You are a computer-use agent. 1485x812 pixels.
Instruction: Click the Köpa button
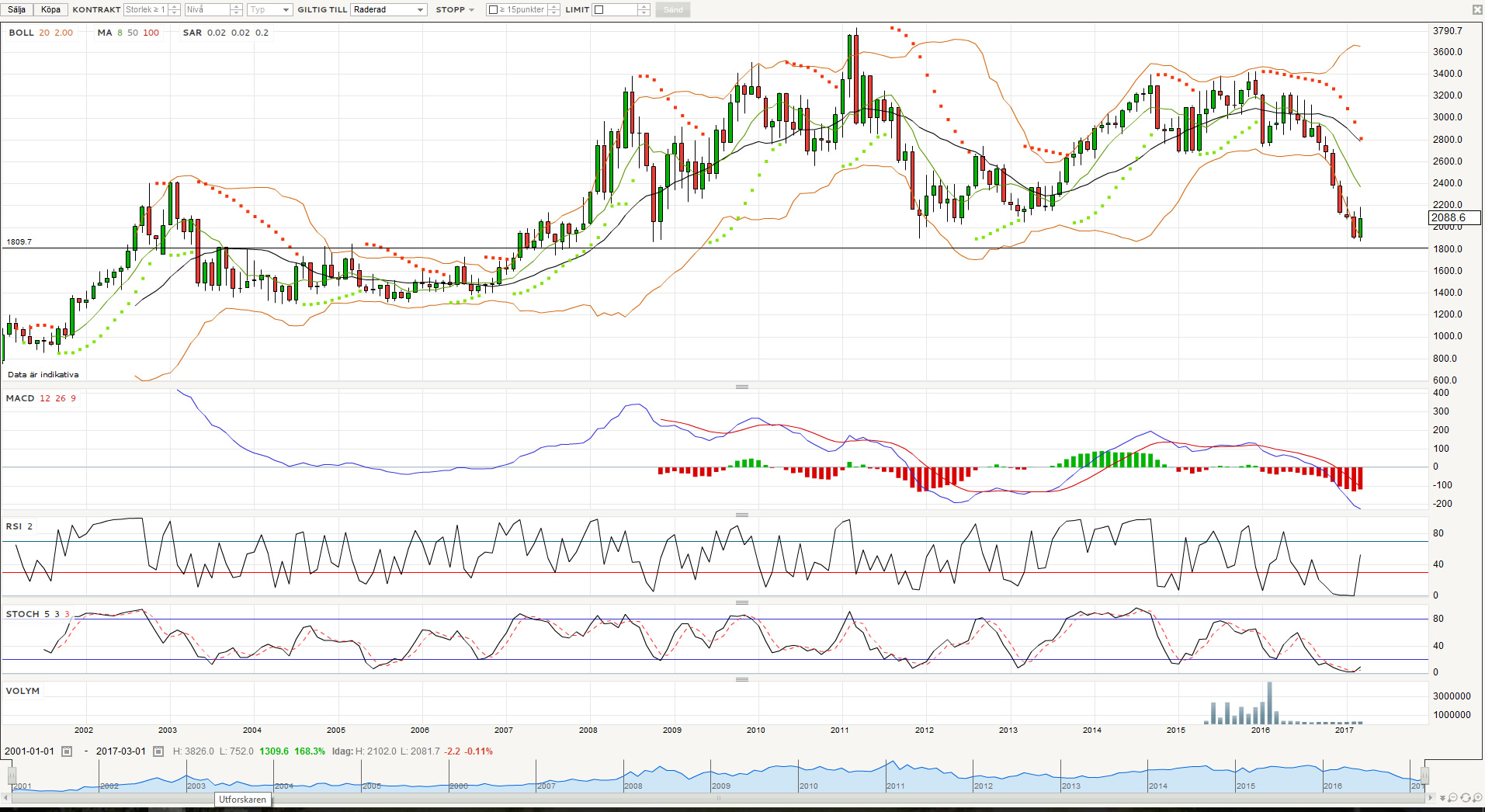pyautogui.click(x=50, y=10)
